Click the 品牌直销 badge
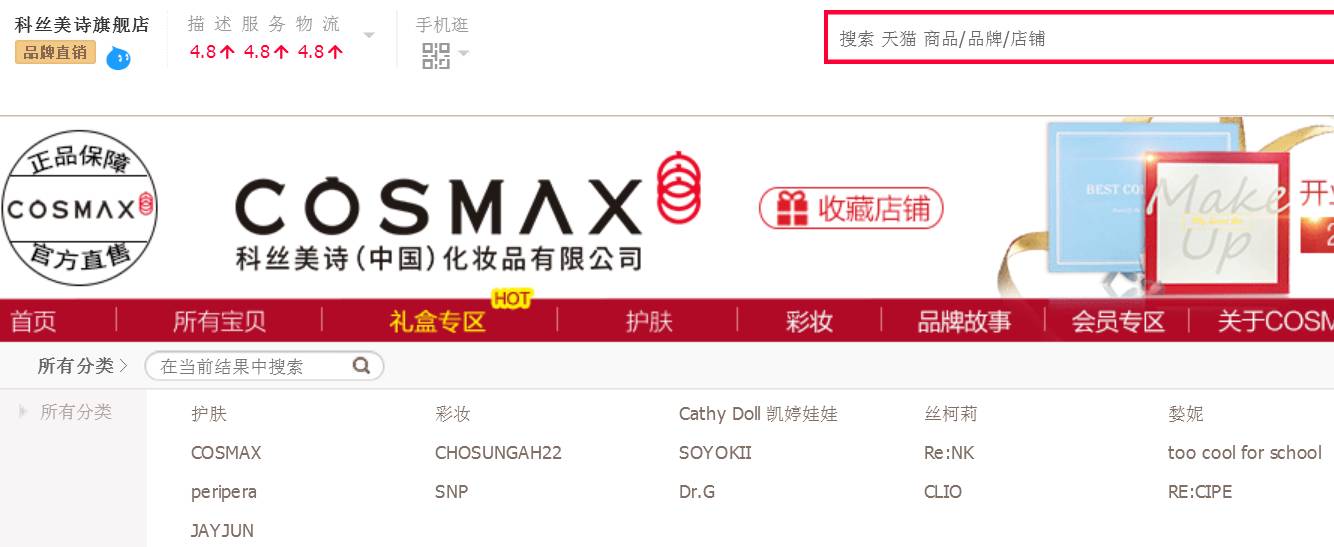1334x547 pixels. pyautogui.click(x=55, y=52)
